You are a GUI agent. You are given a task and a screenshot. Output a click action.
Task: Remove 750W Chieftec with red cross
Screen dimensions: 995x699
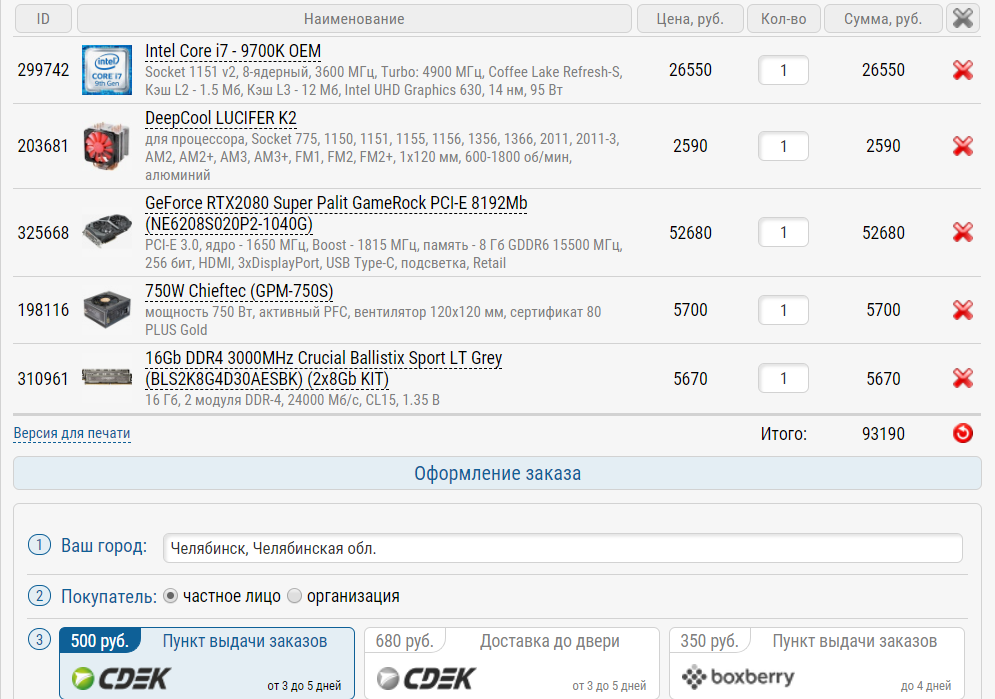click(x=963, y=310)
